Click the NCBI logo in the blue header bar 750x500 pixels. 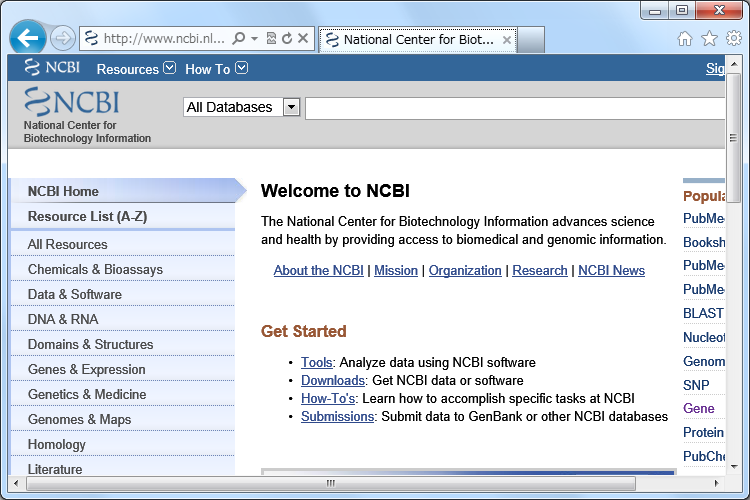pyautogui.click(x=52, y=67)
